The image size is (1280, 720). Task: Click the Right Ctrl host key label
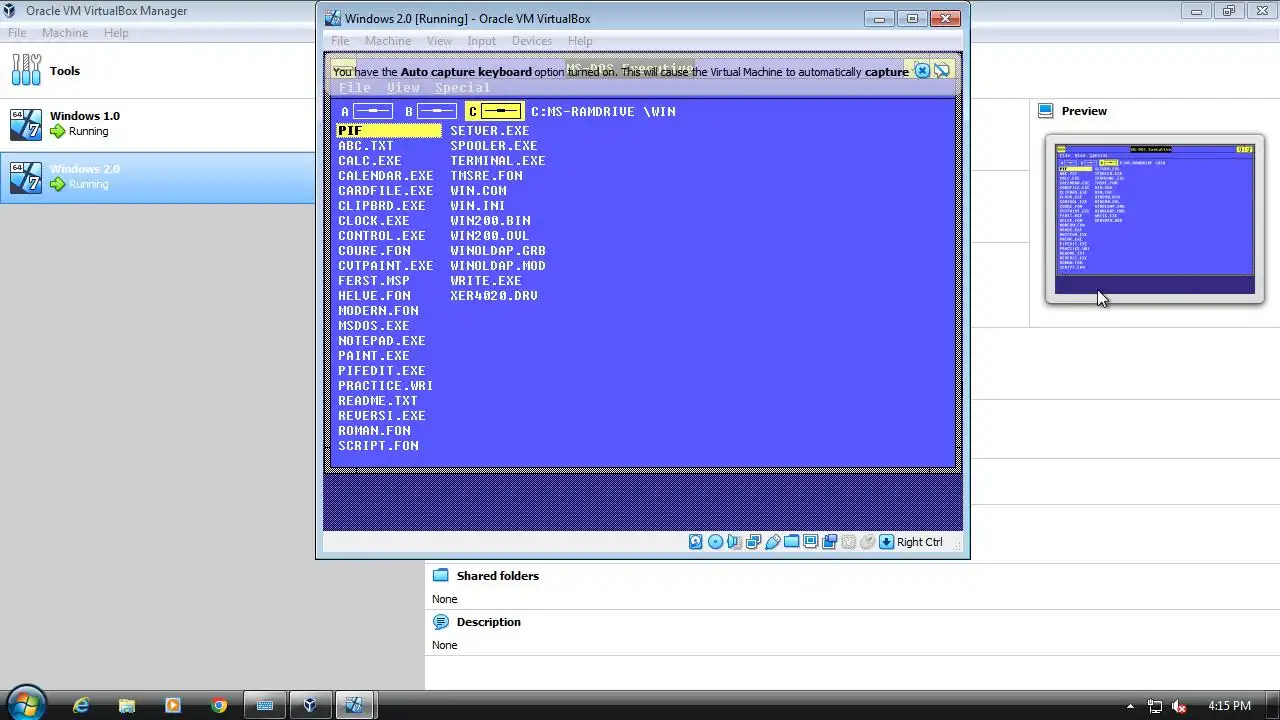(919, 542)
